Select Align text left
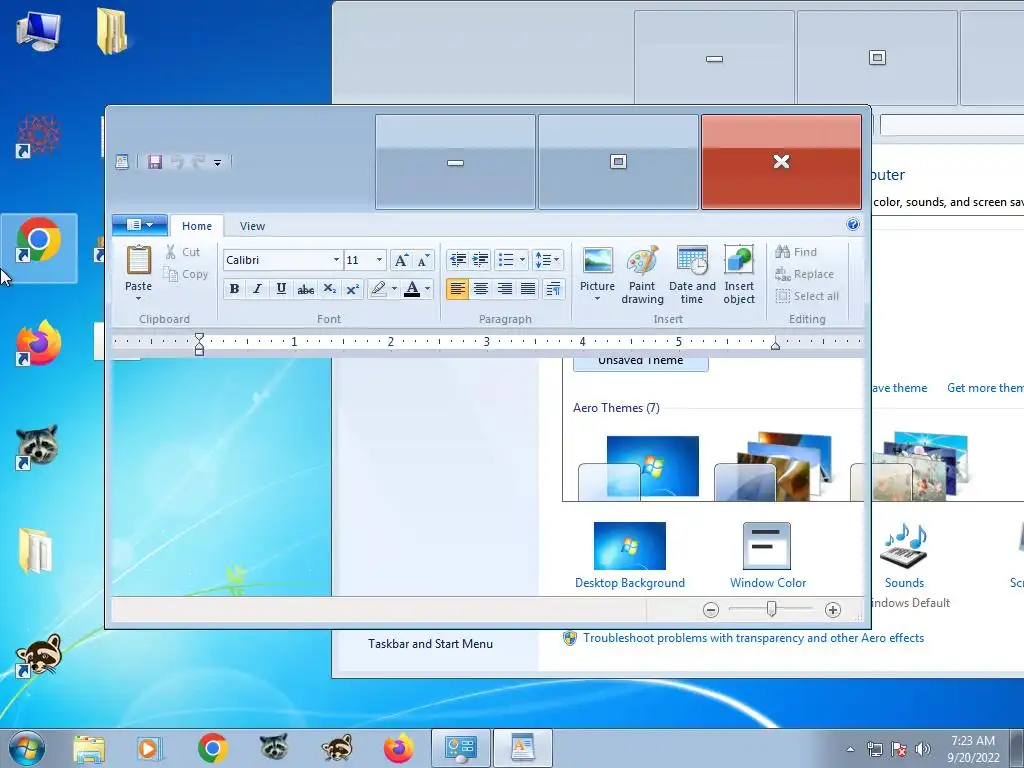Screen dimensions: 1024x768 click(457, 289)
